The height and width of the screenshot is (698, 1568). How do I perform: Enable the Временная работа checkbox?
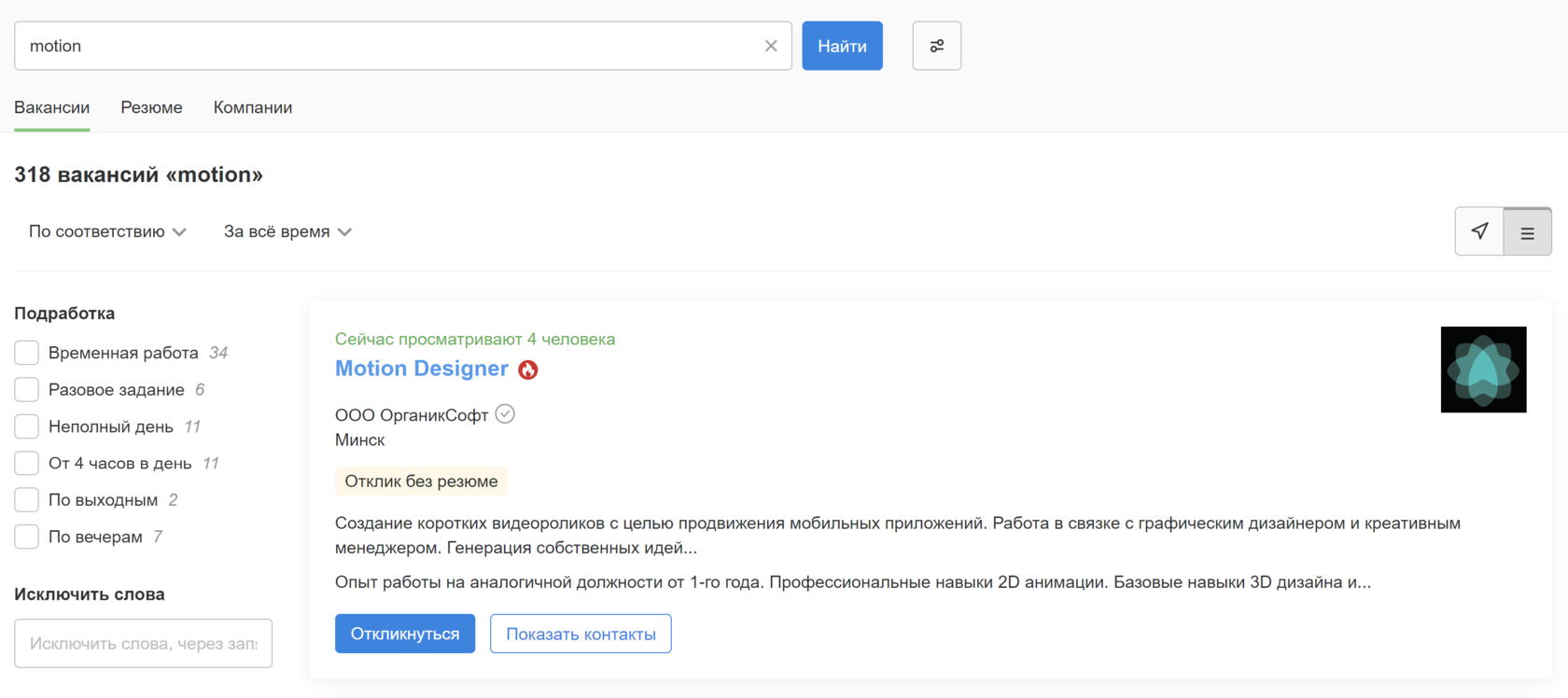27,353
